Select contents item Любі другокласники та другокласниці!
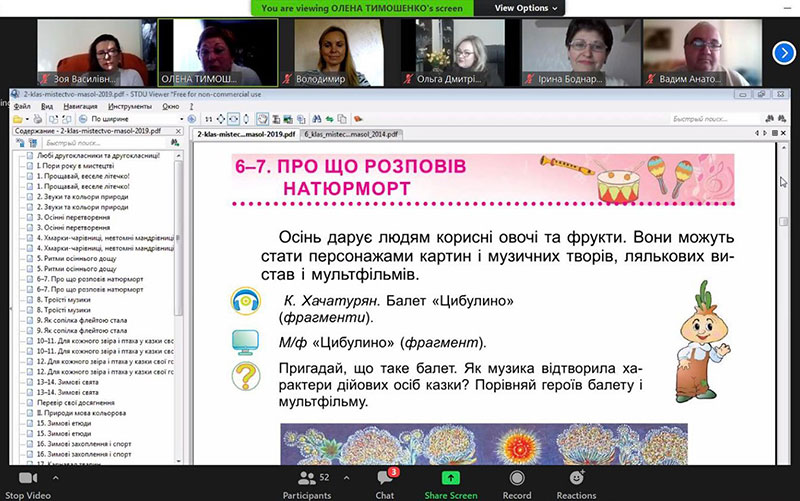The width and height of the screenshot is (800, 501). click(98, 156)
